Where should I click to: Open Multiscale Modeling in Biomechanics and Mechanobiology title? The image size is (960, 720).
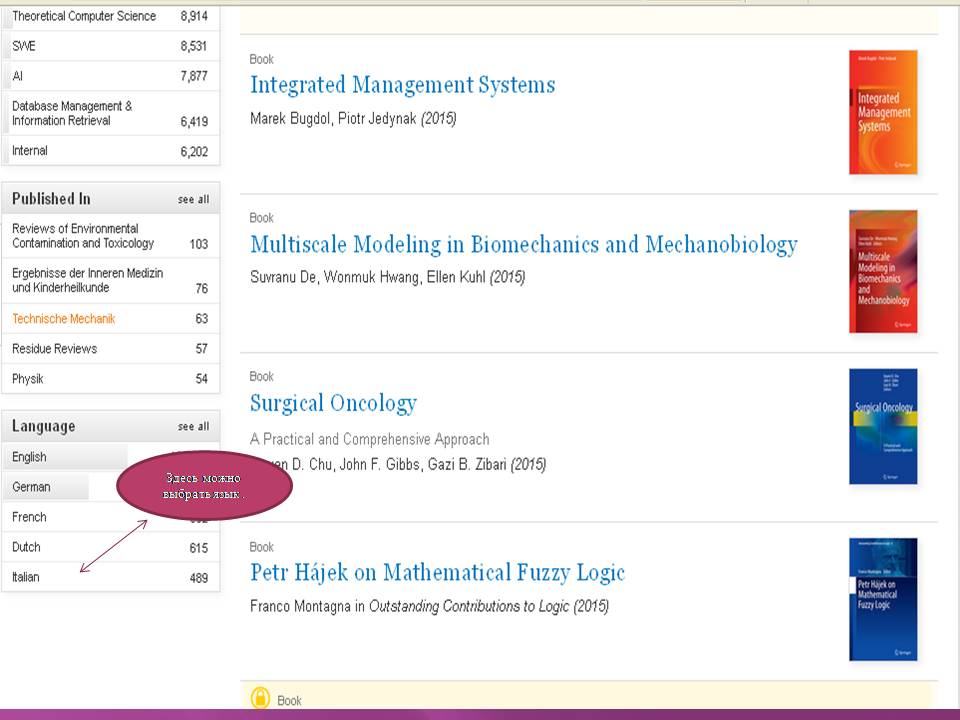coord(523,244)
